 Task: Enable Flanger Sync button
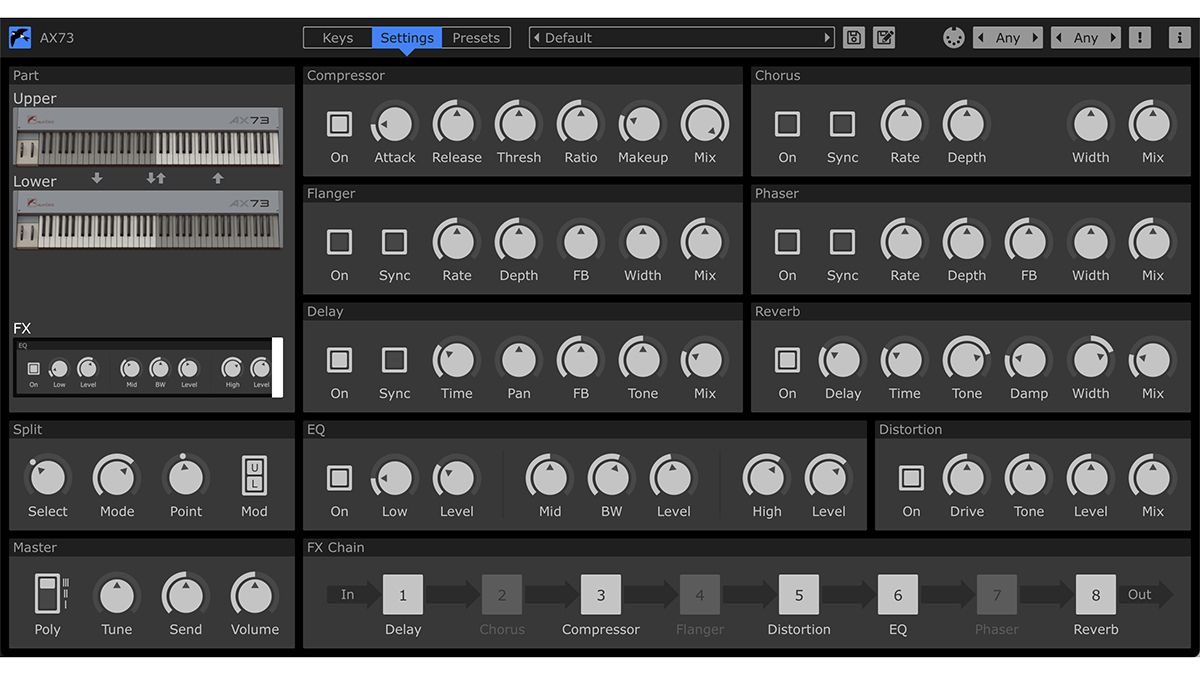(x=395, y=242)
